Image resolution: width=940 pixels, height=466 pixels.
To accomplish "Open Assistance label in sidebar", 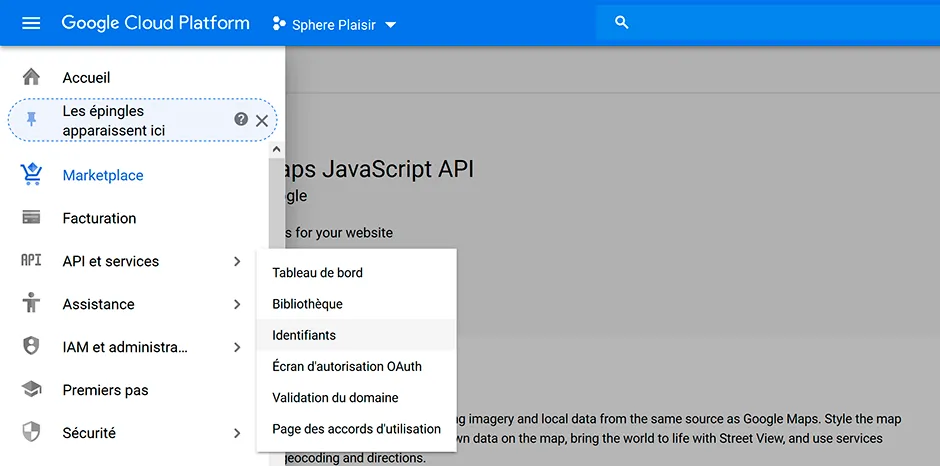I will click(x=98, y=305).
